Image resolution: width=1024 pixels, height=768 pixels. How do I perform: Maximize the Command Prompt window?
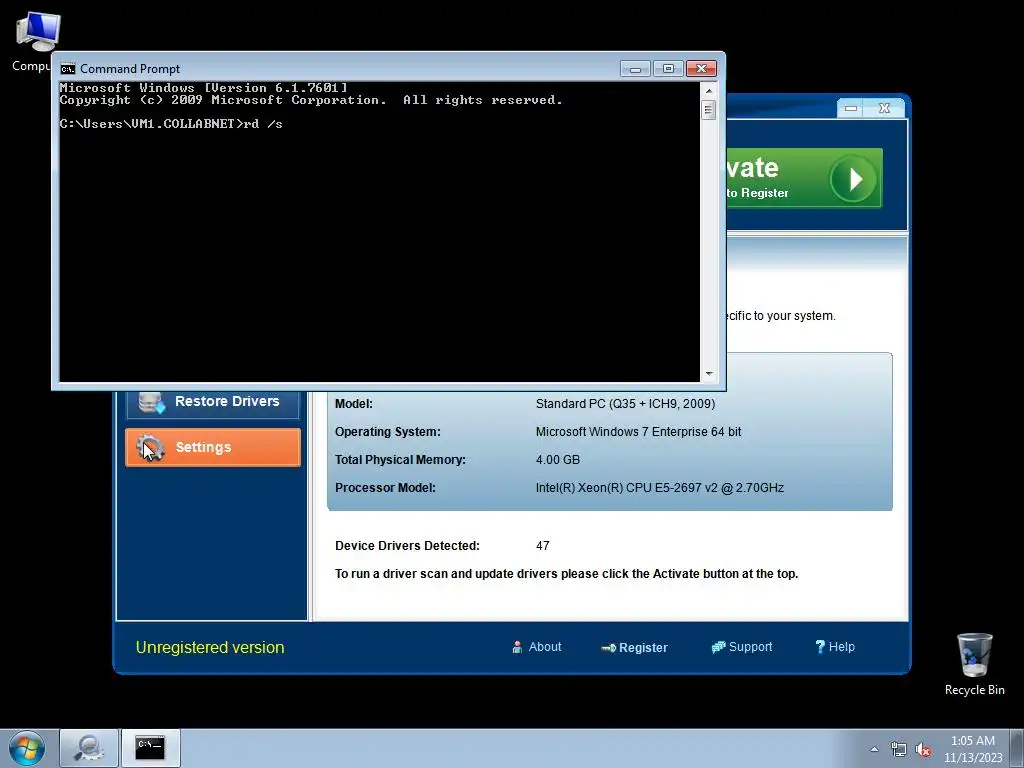coord(667,69)
